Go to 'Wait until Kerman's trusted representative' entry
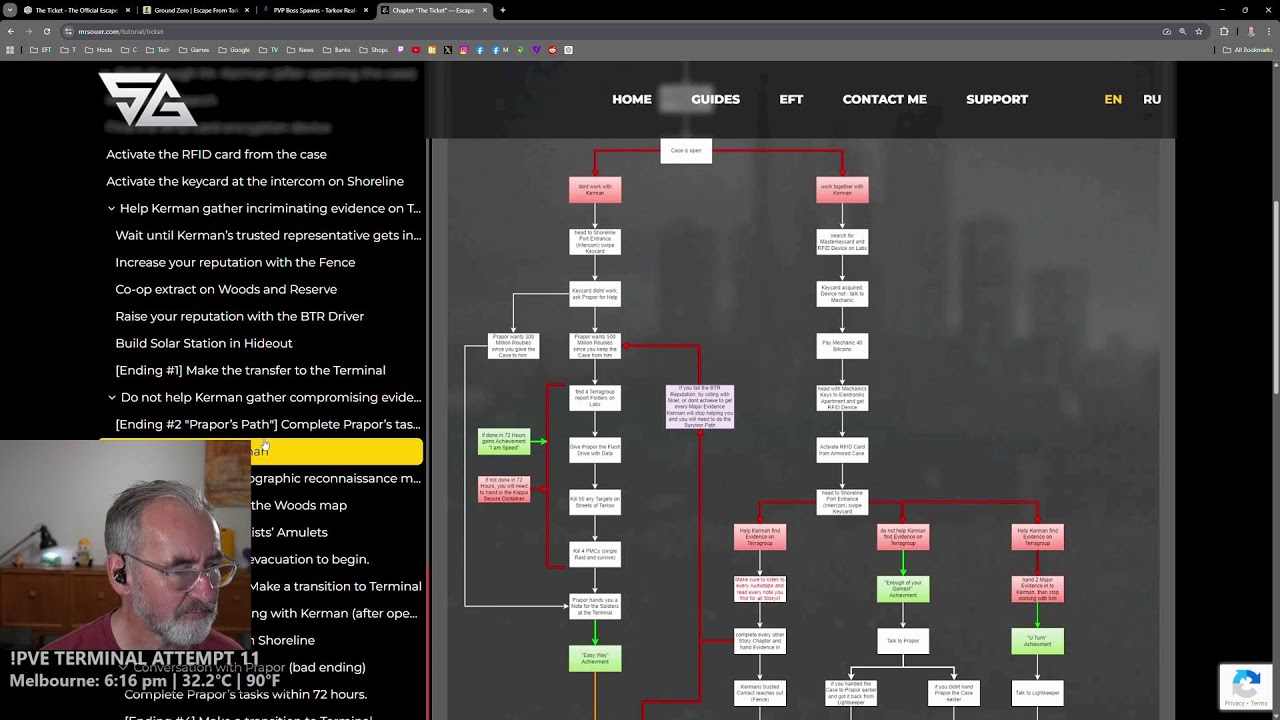The height and width of the screenshot is (720, 1280). [x=268, y=235]
